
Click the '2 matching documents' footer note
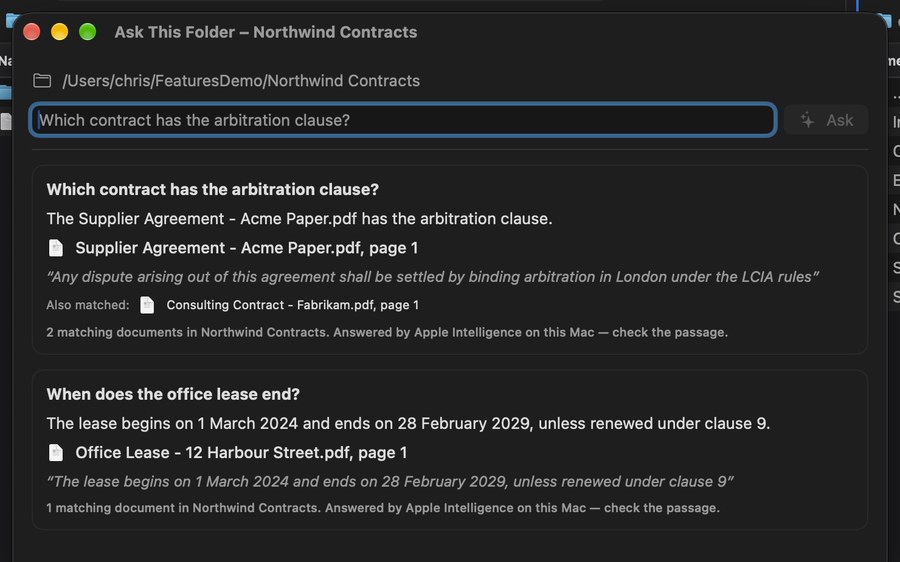point(387,332)
